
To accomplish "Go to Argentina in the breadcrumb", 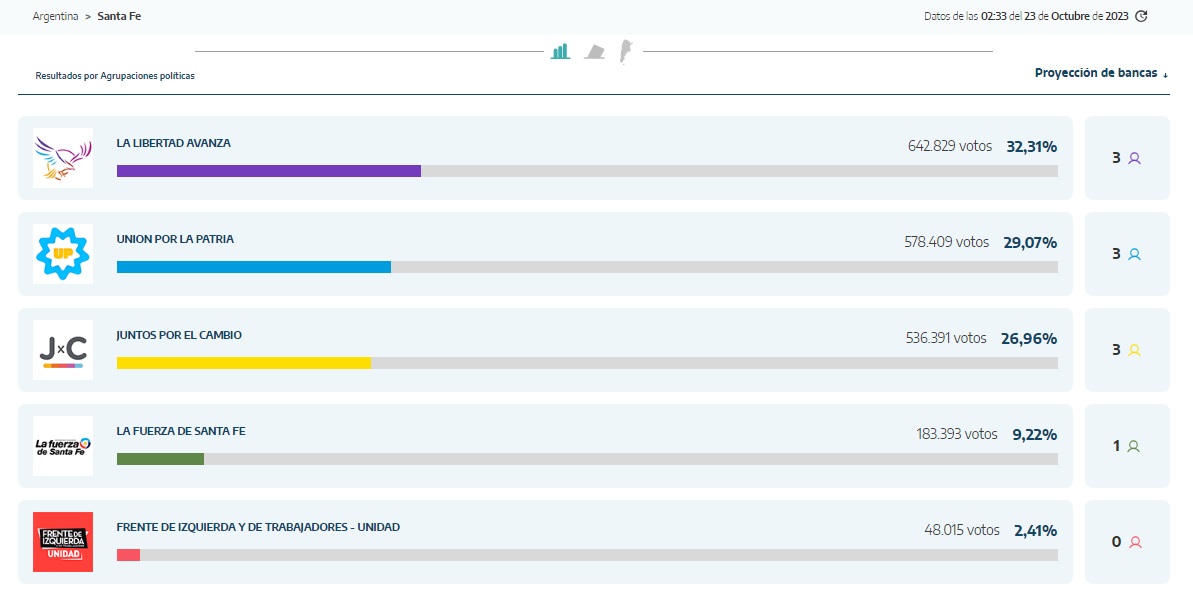I will (56, 16).
